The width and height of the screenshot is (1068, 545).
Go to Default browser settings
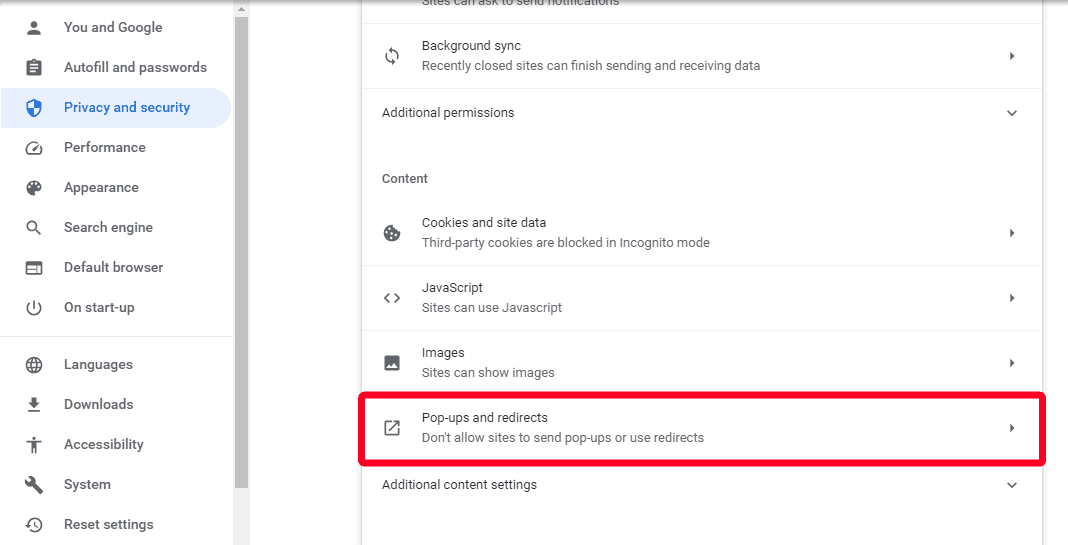point(113,268)
